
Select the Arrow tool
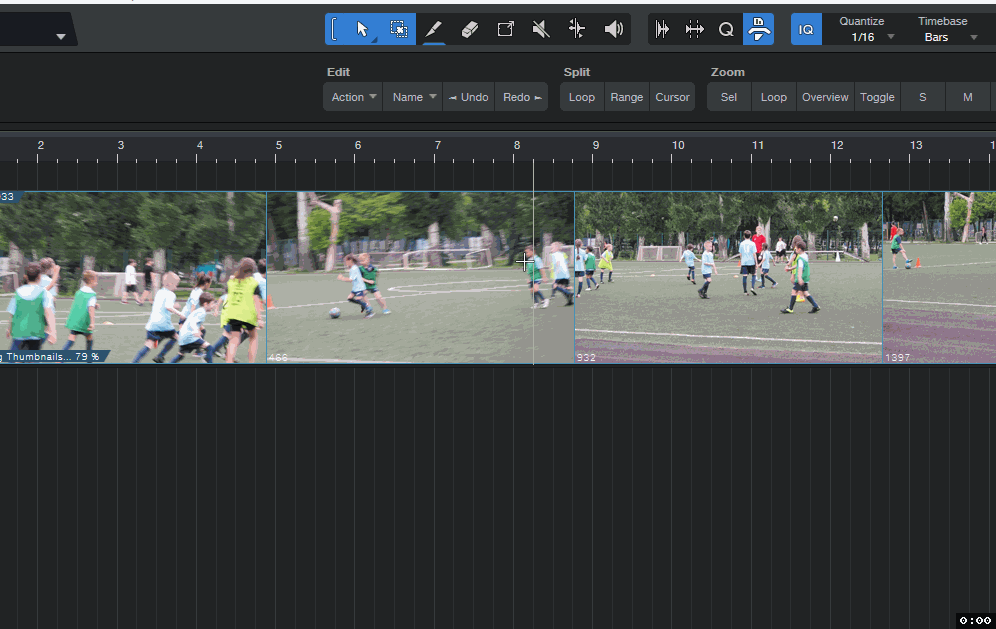pyautogui.click(x=362, y=29)
